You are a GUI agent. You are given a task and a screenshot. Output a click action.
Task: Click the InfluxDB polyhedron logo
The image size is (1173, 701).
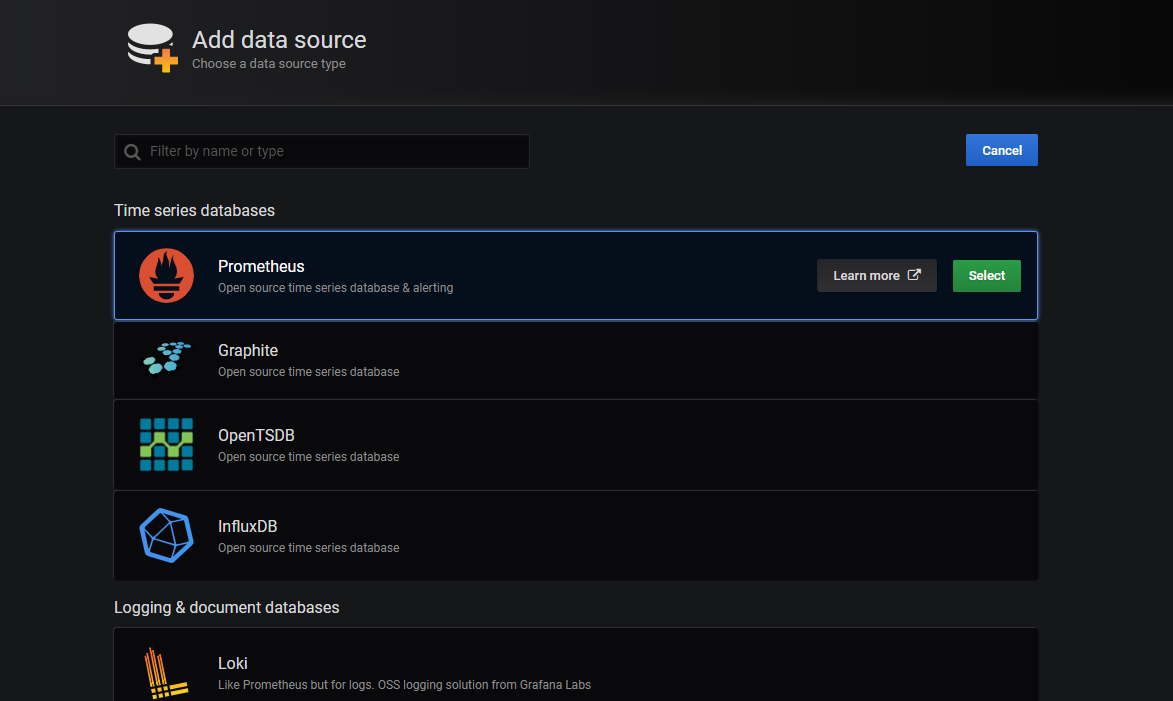click(166, 536)
